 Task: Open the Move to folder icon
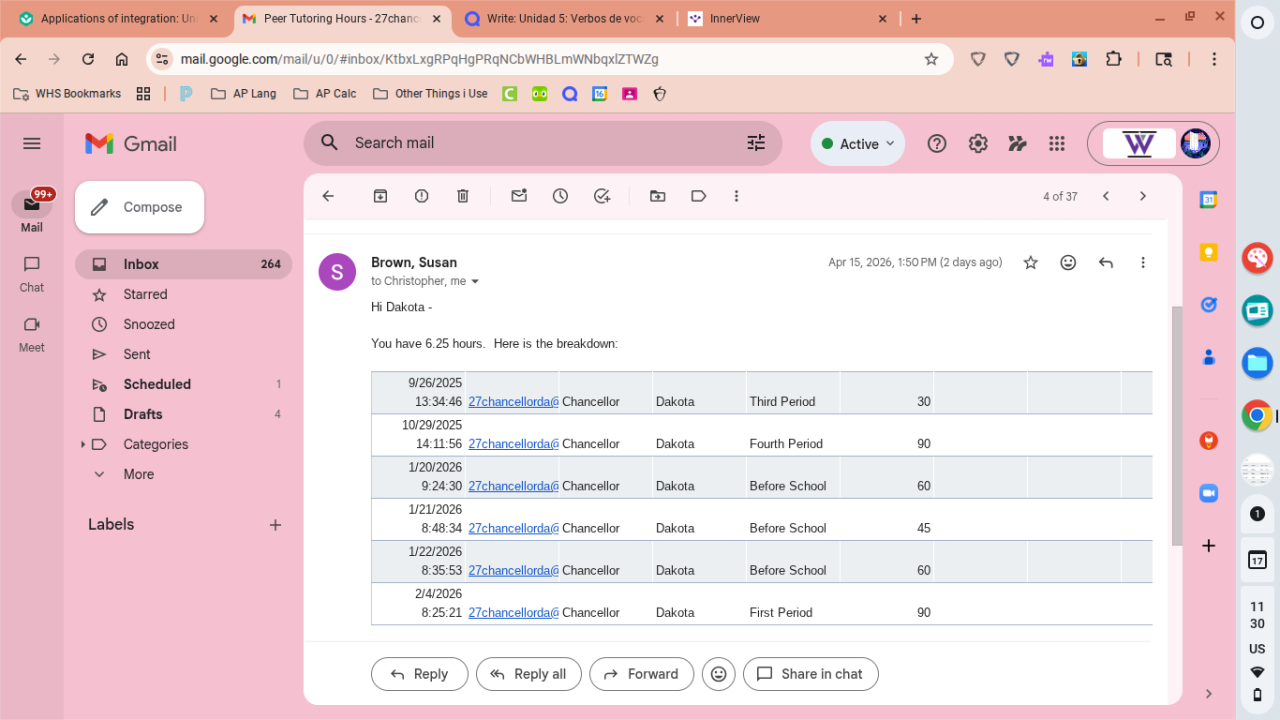(x=657, y=196)
